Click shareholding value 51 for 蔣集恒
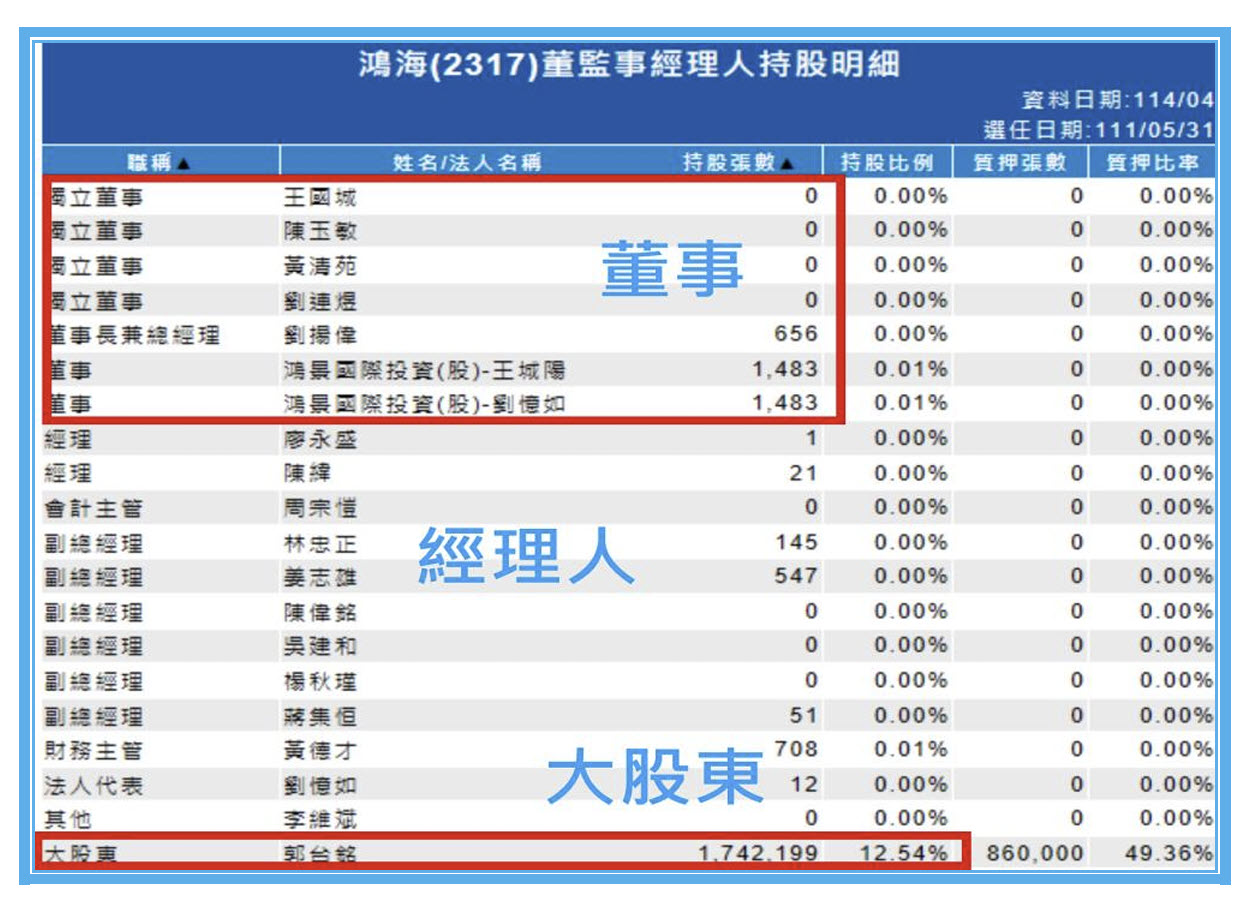This screenshot has height=897, width=1254. point(804,716)
